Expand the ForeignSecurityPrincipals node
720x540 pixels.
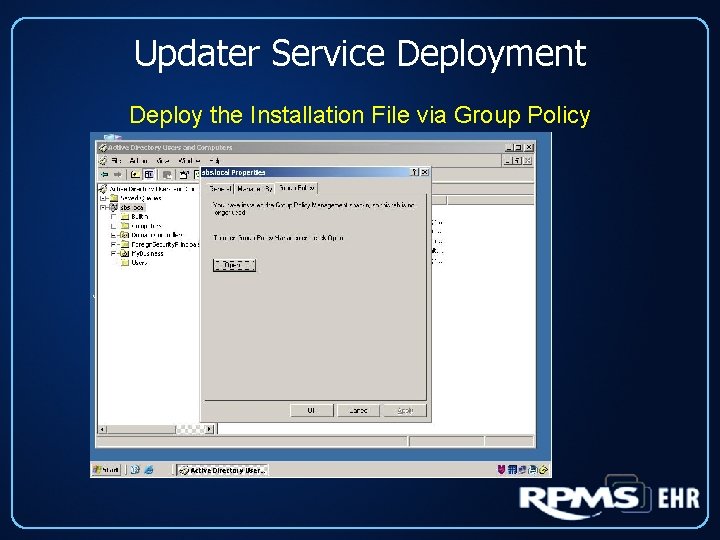point(113,244)
